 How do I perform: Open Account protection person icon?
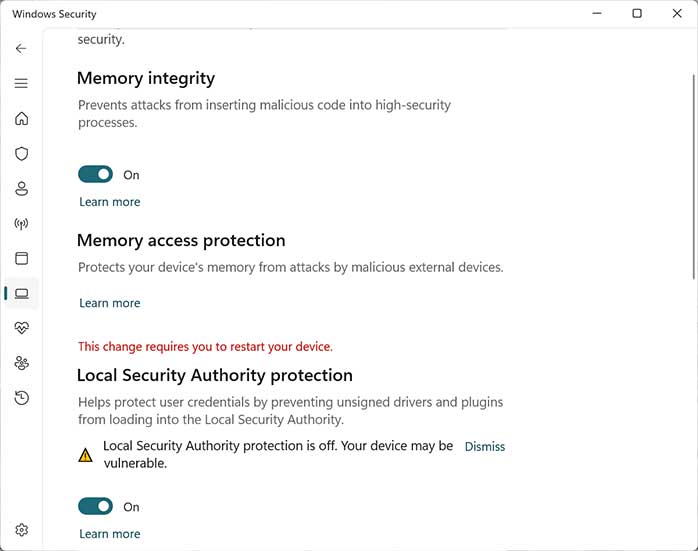[x=21, y=189]
